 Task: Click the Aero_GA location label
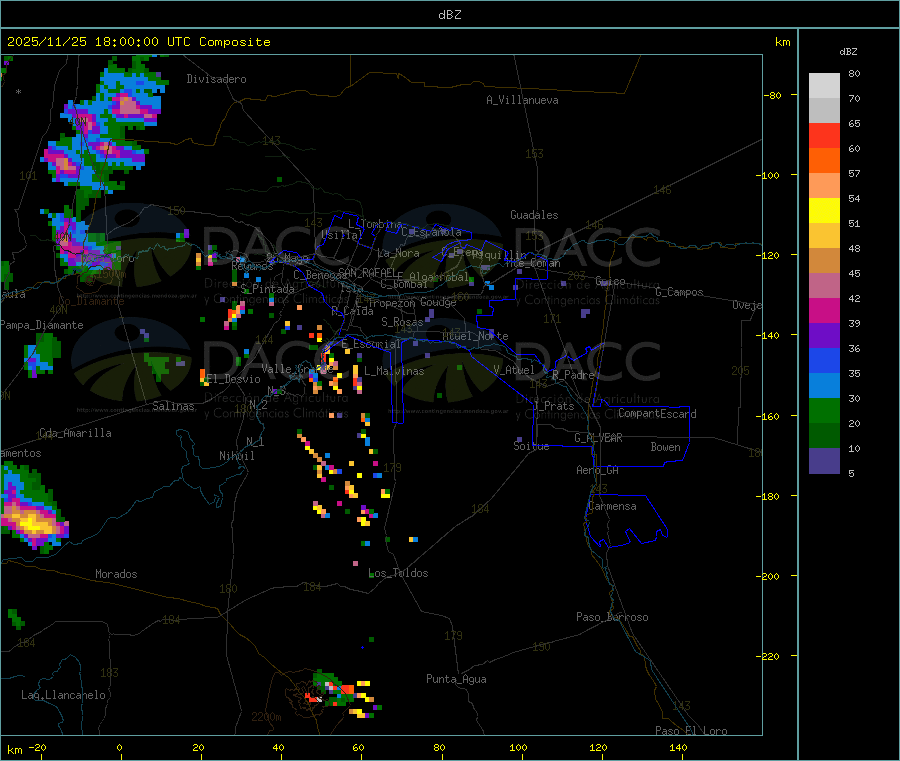598,470
